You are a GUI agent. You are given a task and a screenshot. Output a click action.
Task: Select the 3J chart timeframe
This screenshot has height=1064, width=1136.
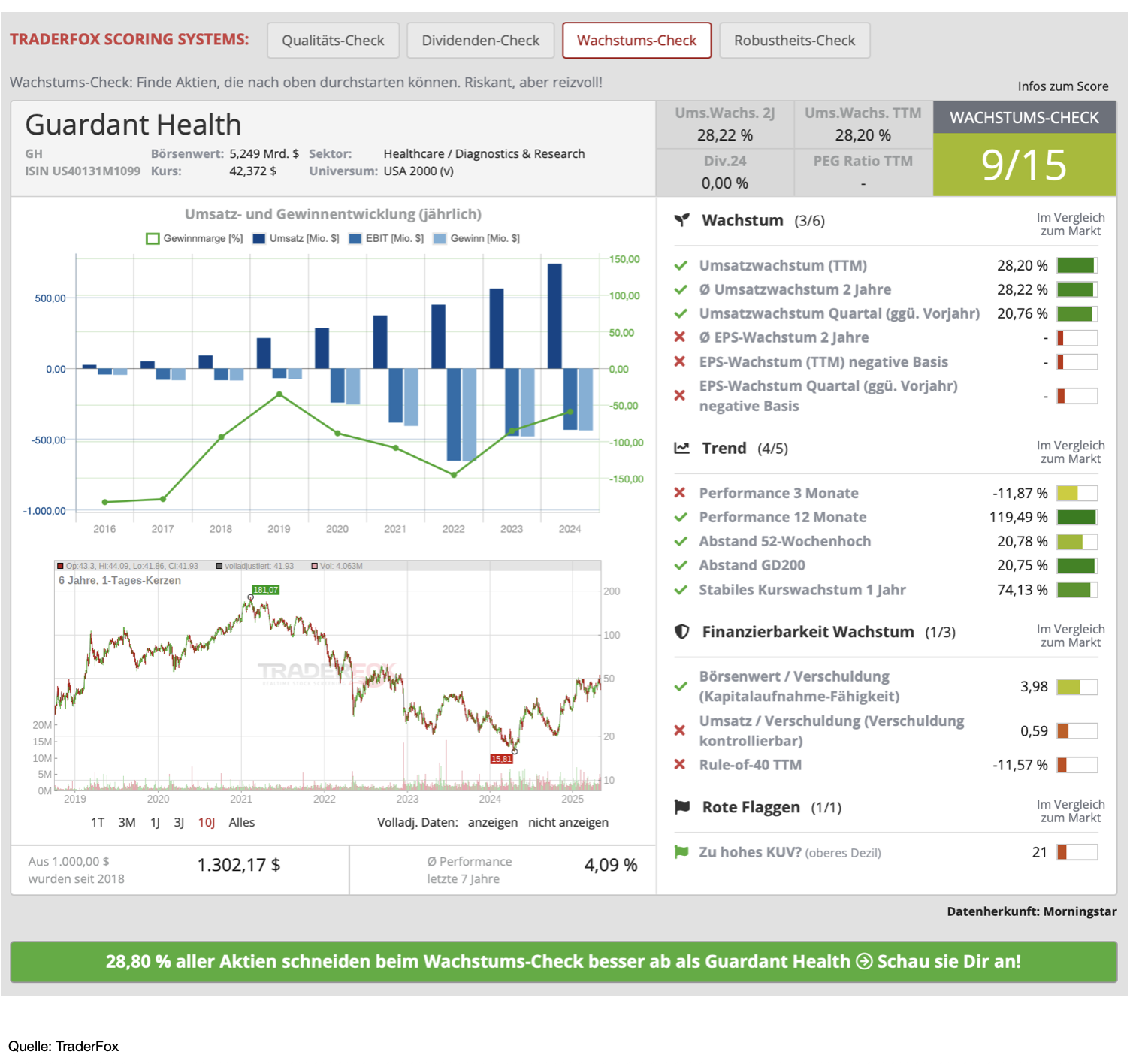pyautogui.click(x=179, y=822)
